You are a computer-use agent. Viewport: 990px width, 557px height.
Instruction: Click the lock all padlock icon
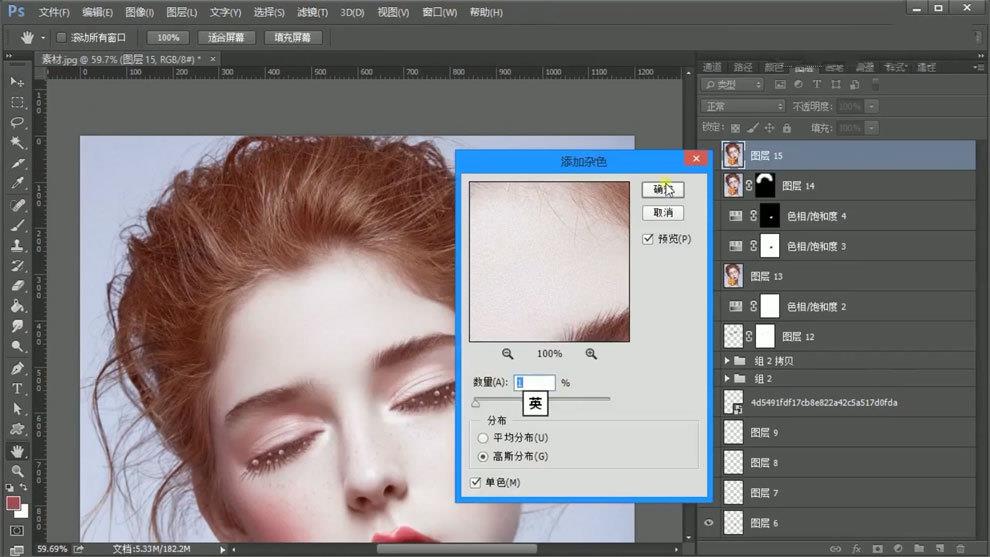click(x=786, y=128)
